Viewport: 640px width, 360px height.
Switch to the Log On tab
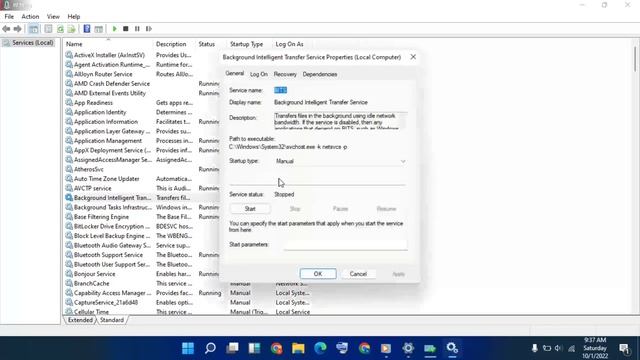pyautogui.click(x=259, y=74)
